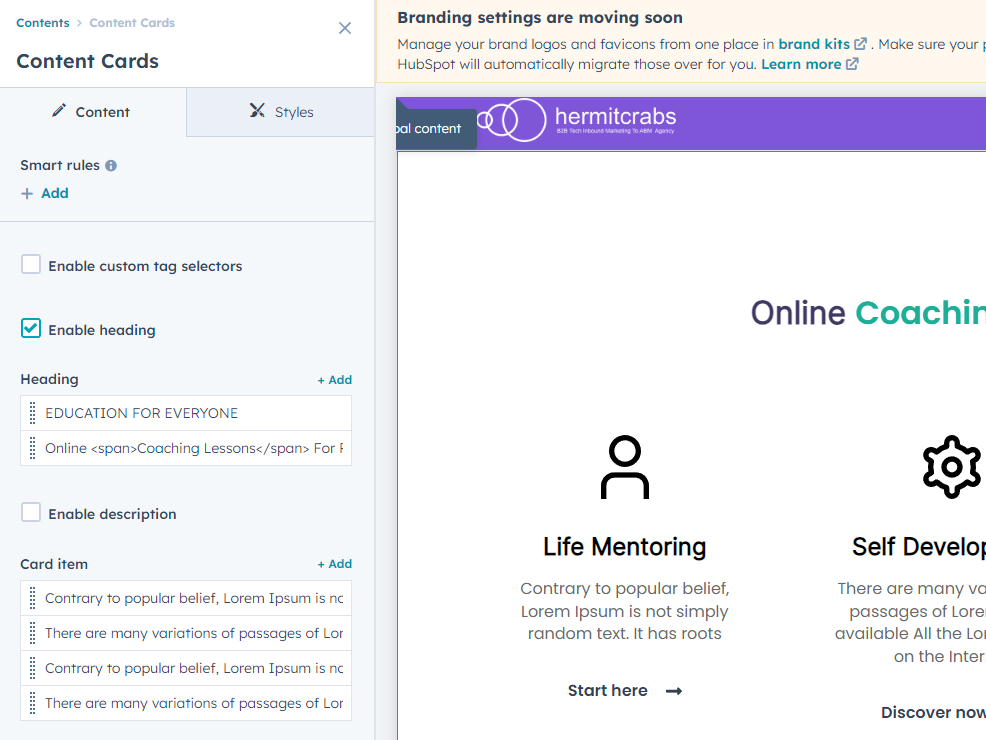Viewport: 986px width, 740px height.
Task: Click drag handle of first card item
Action: [33, 598]
